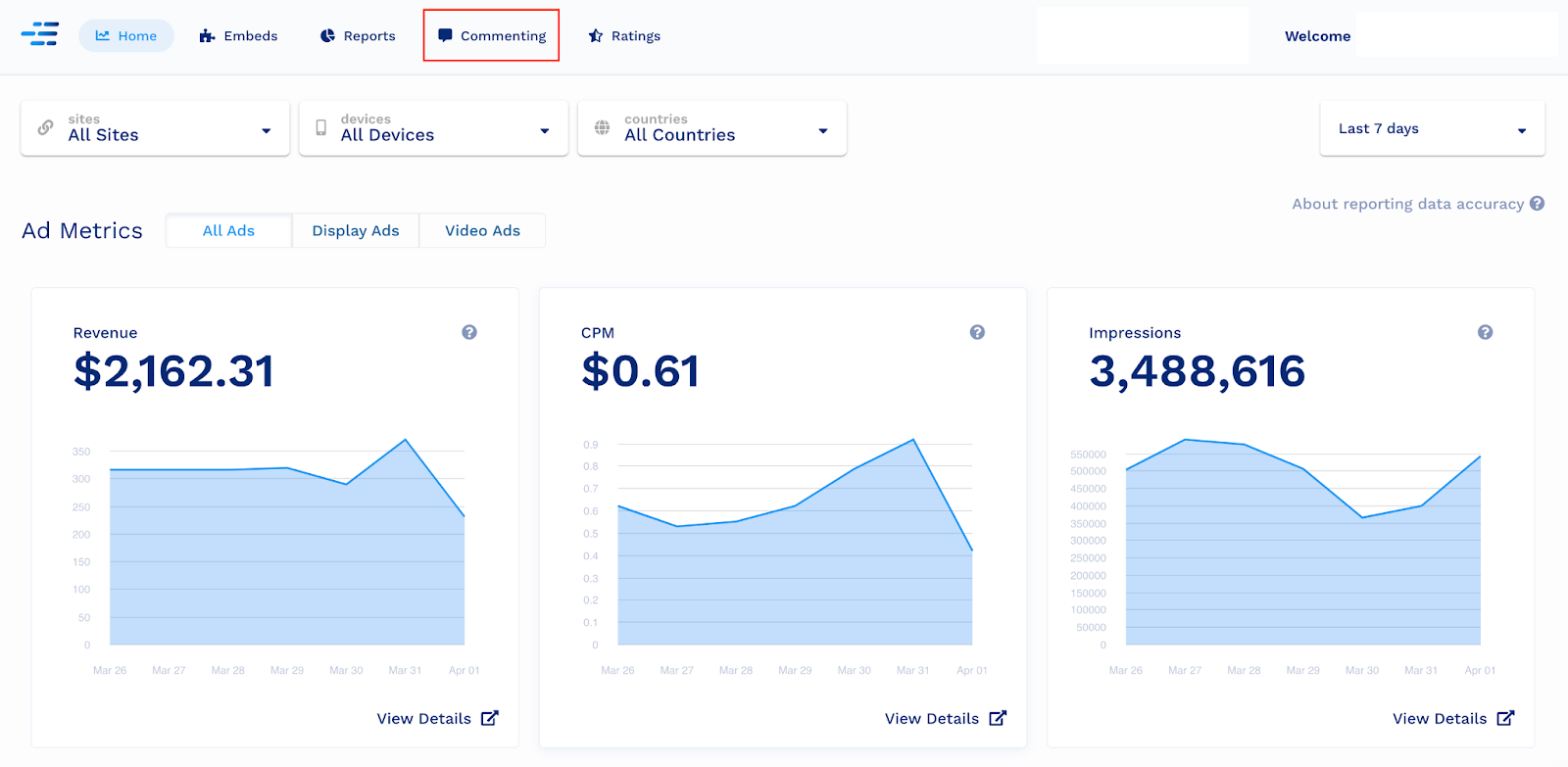1568x767 pixels.
Task: Click the Revenue value $2,162.31
Action: pos(173,371)
